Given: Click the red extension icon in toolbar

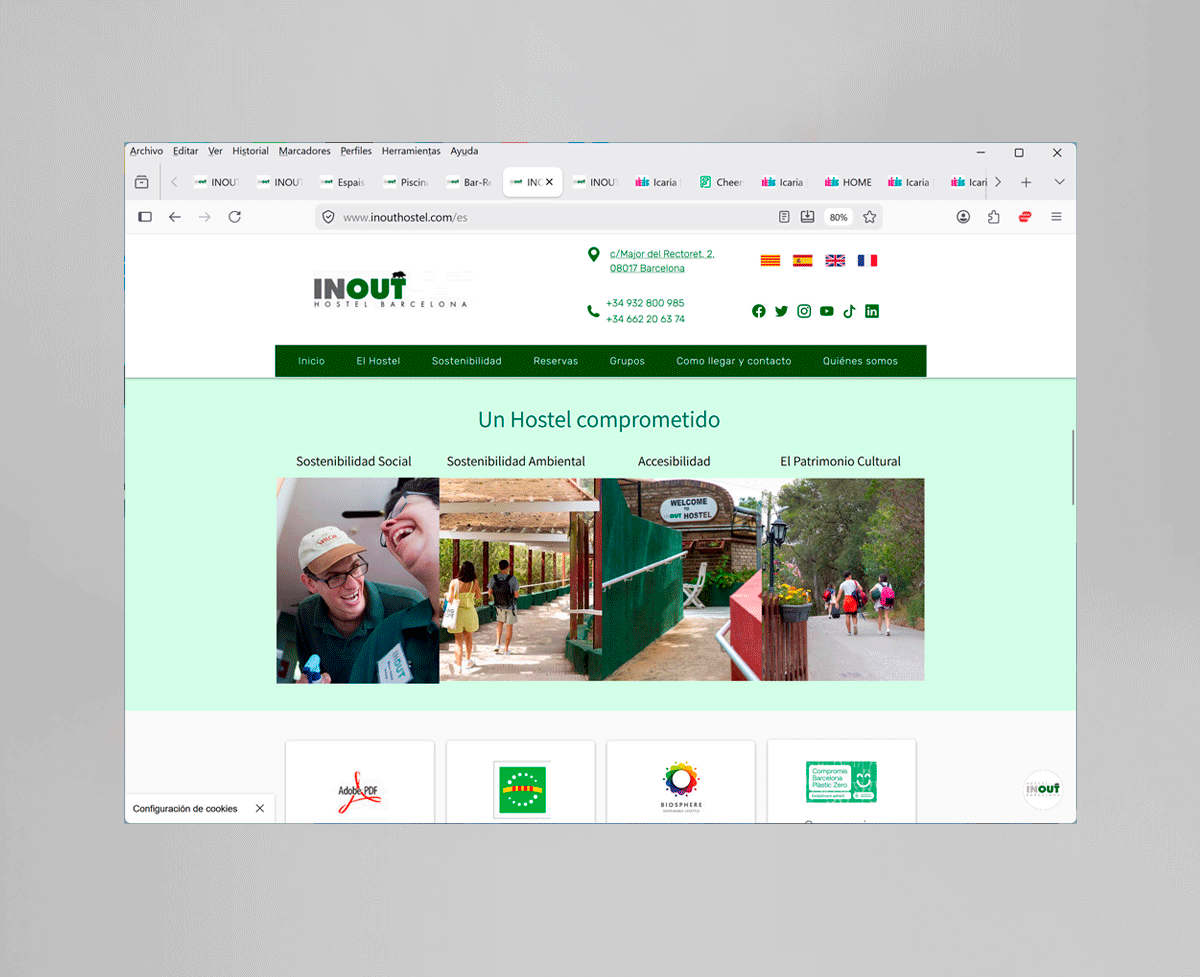Looking at the screenshot, I should (1025, 216).
